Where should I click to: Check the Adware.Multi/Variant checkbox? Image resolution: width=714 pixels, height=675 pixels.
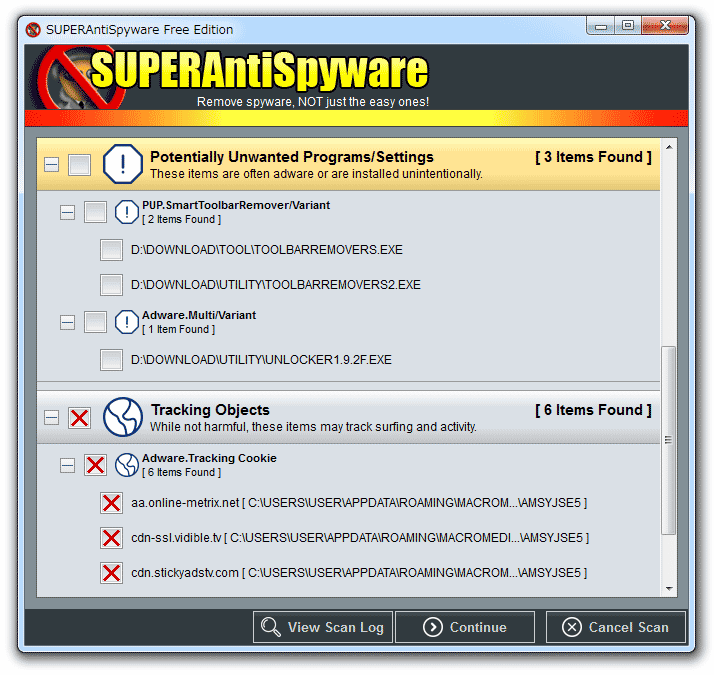point(95,322)
